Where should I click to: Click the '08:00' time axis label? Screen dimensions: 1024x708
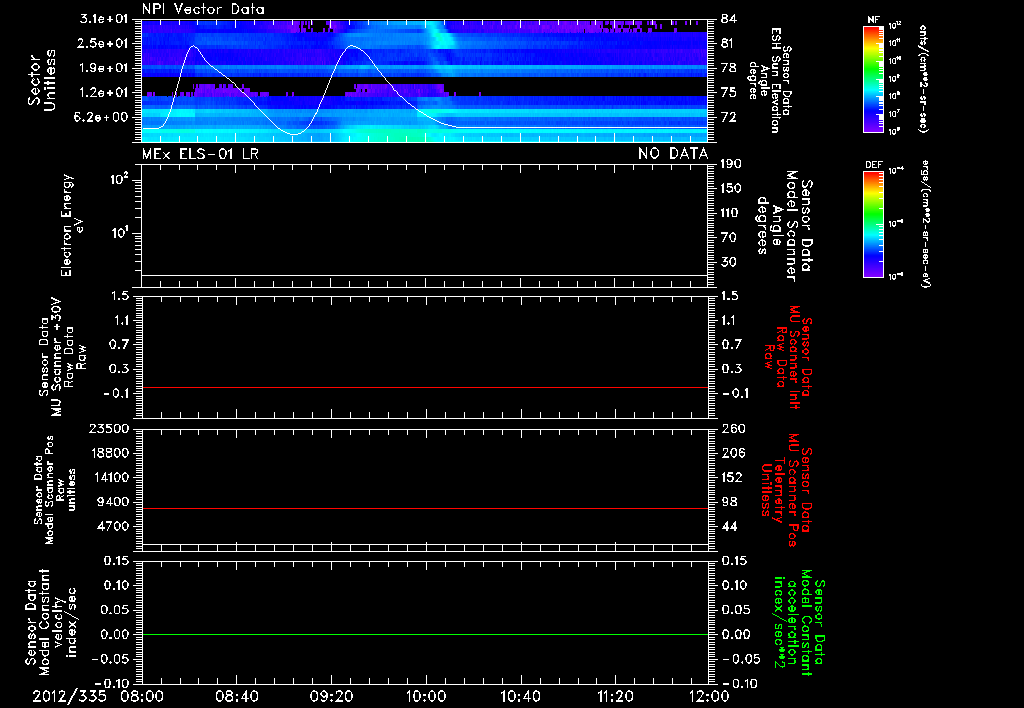click(142, 696)
